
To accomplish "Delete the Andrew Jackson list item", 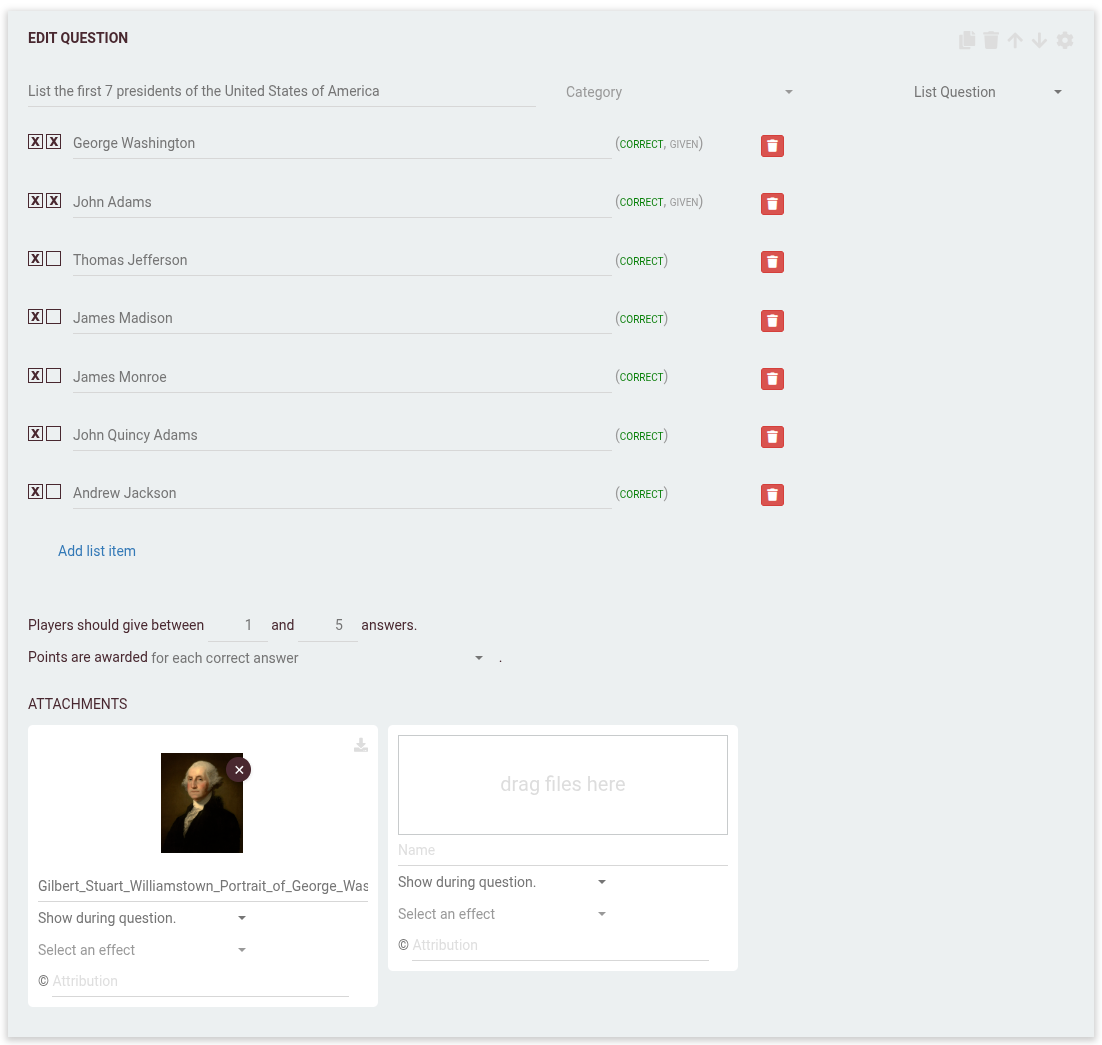I will (x=772, y=495).
